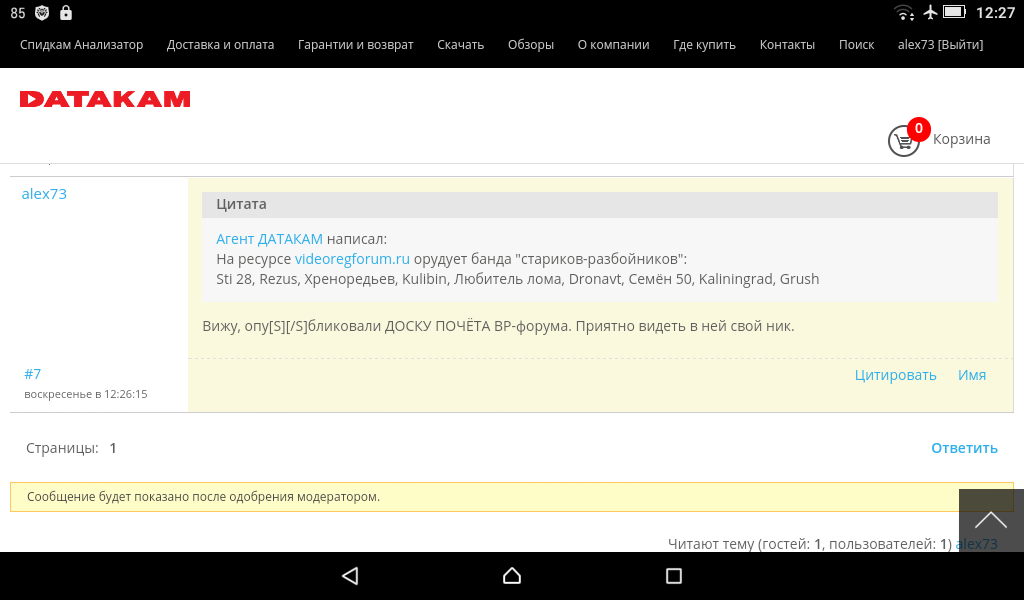The image size is (1024, 600).
Task: Open Агент ДАТАКАМ profile link in quote
Action: click(269, 239)
